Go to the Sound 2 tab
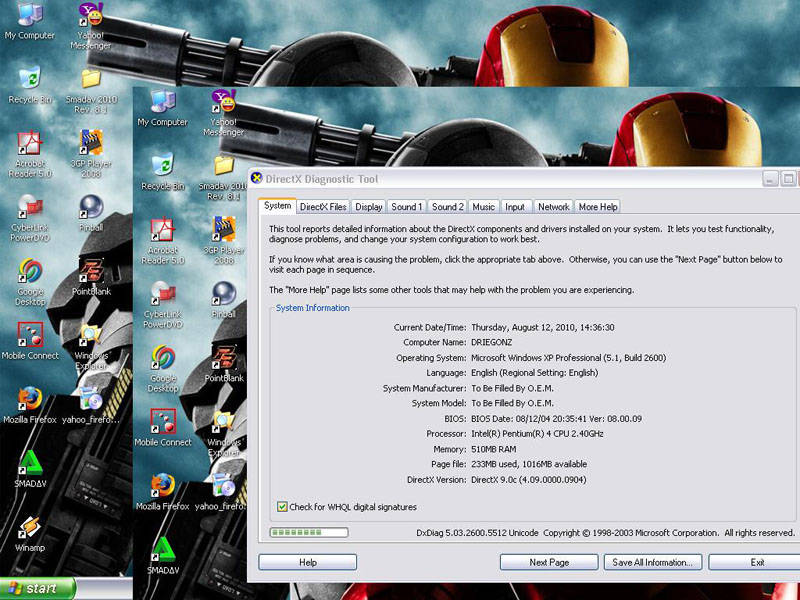The image size is (800, 600). pos(447,207)
